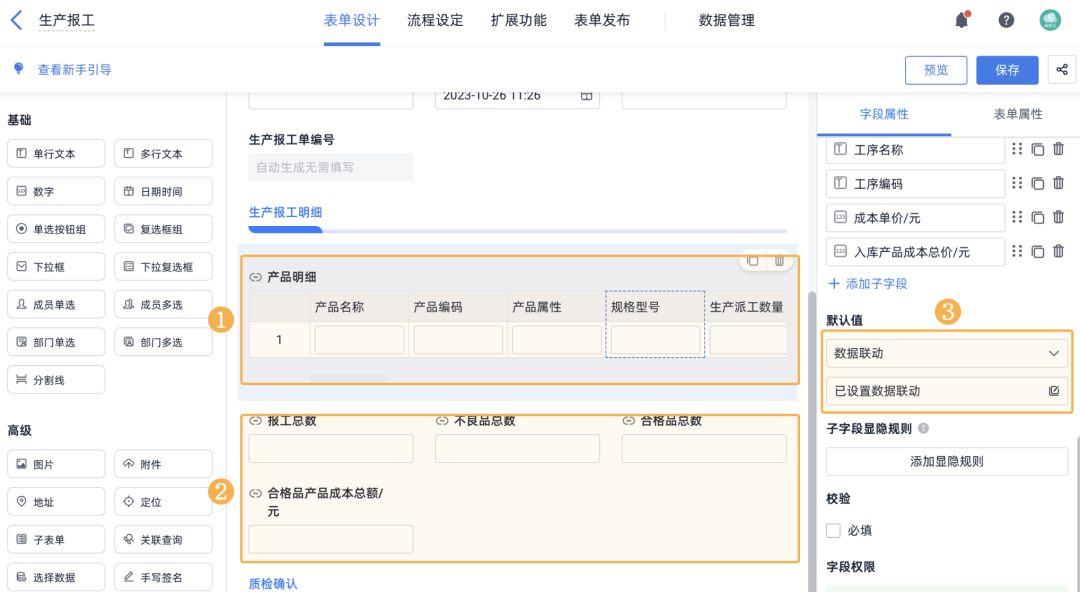Select the 生产报工明细 section tab
Screen dimensions: 1080x592
point(285,212)
